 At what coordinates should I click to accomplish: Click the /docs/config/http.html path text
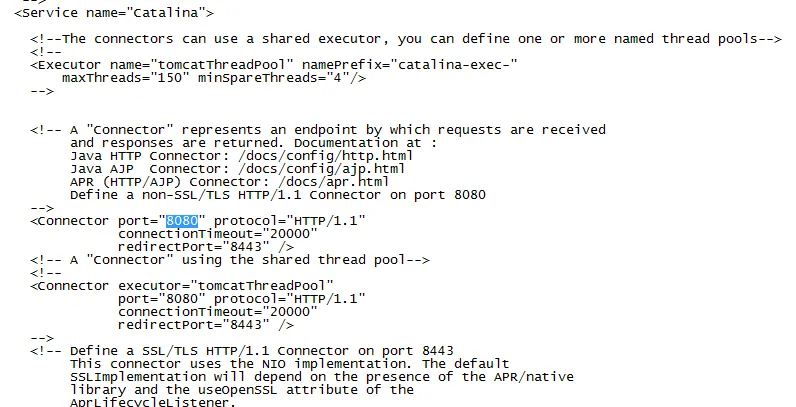(325, 156)
